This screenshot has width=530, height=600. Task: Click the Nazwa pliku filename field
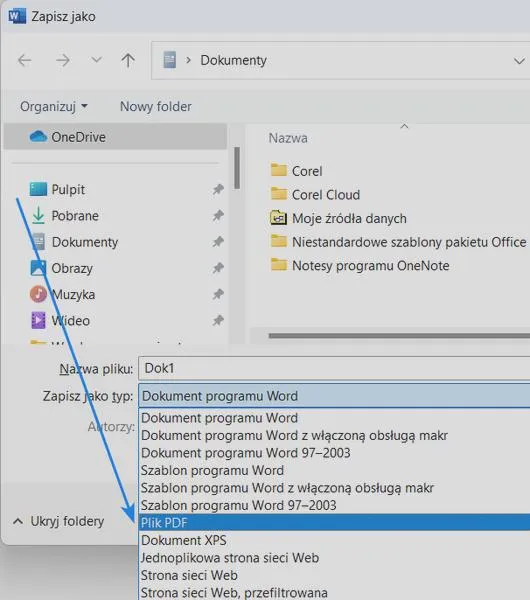(334, 368)
